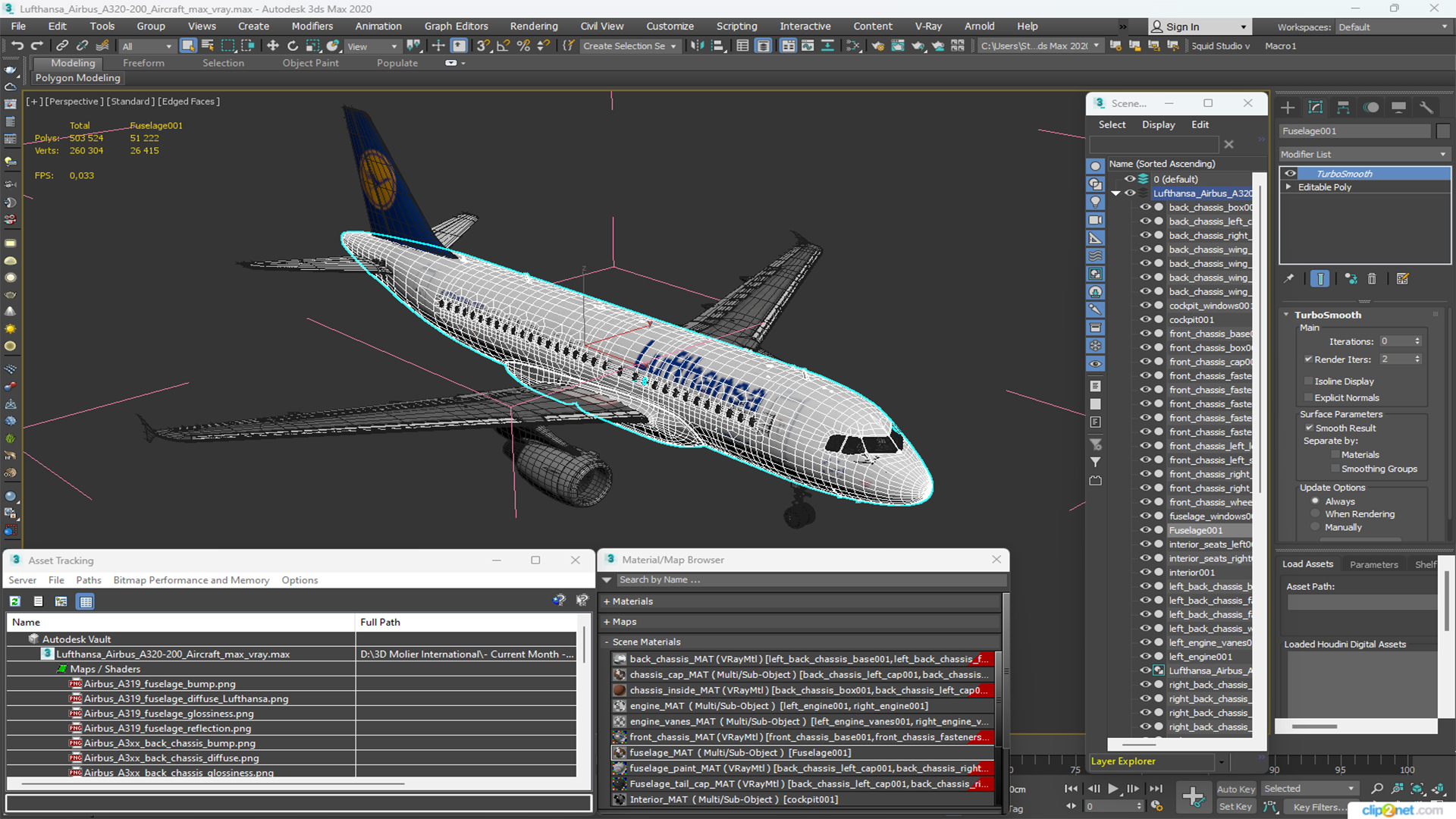The image size is (1456, 819).
Task: Click the Fuselage001 object color swatch
Action: click(1443, 131)
